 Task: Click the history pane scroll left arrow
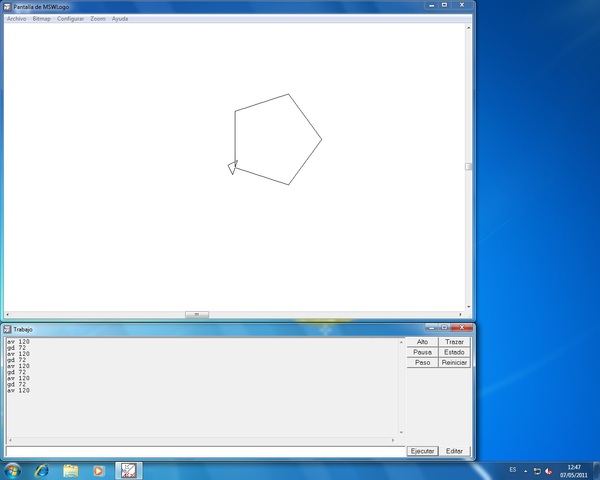point(10,440)
